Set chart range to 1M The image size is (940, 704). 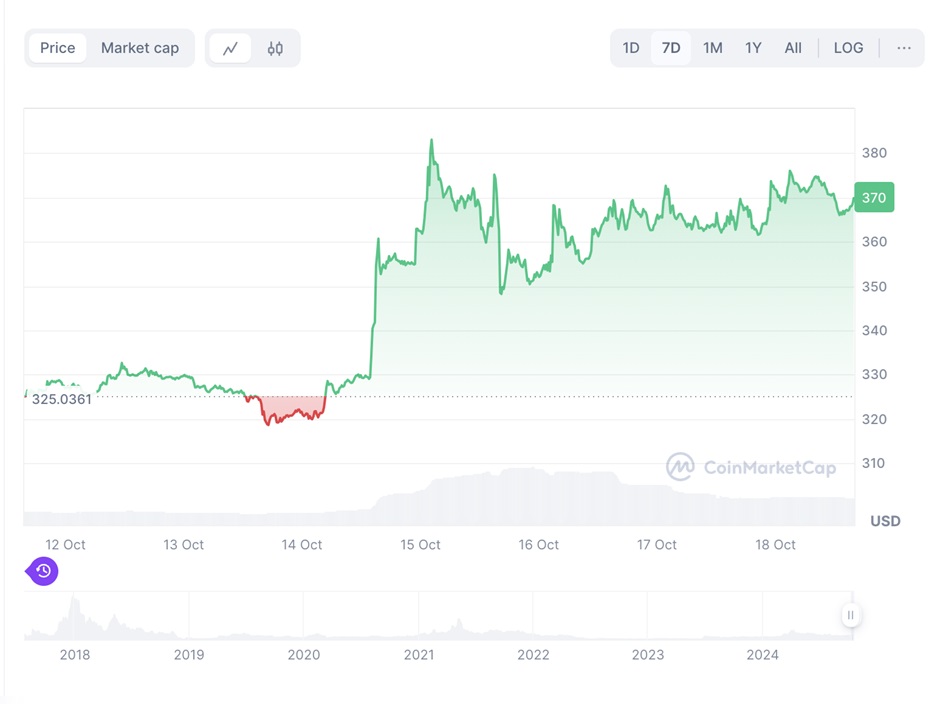click(712, 48)
